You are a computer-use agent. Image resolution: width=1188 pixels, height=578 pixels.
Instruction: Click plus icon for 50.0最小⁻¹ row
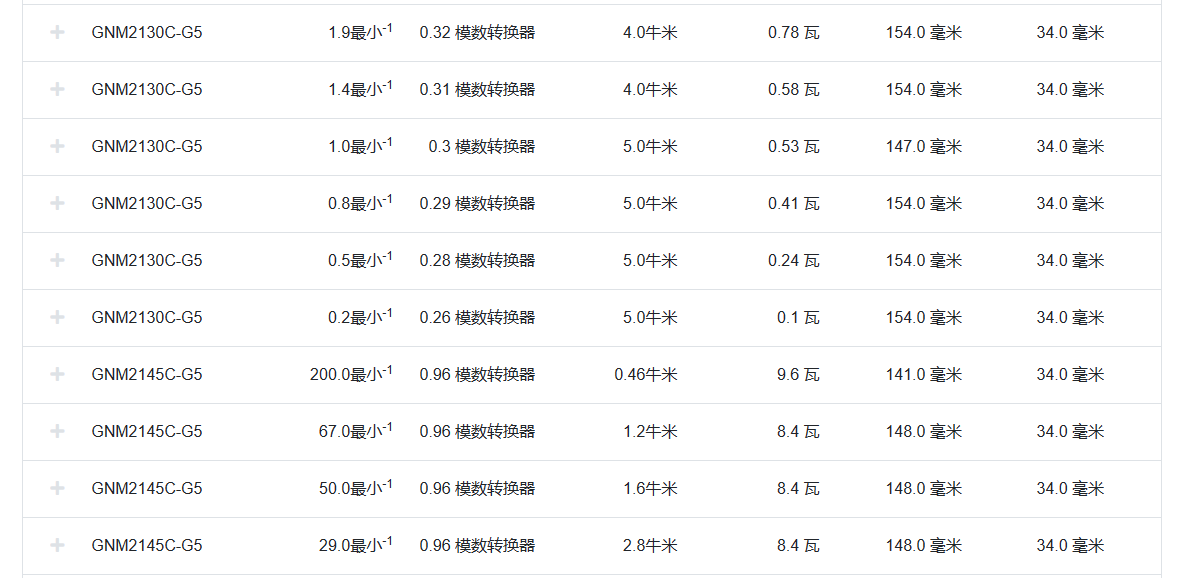pyautogui.click(x=57, y=488)
